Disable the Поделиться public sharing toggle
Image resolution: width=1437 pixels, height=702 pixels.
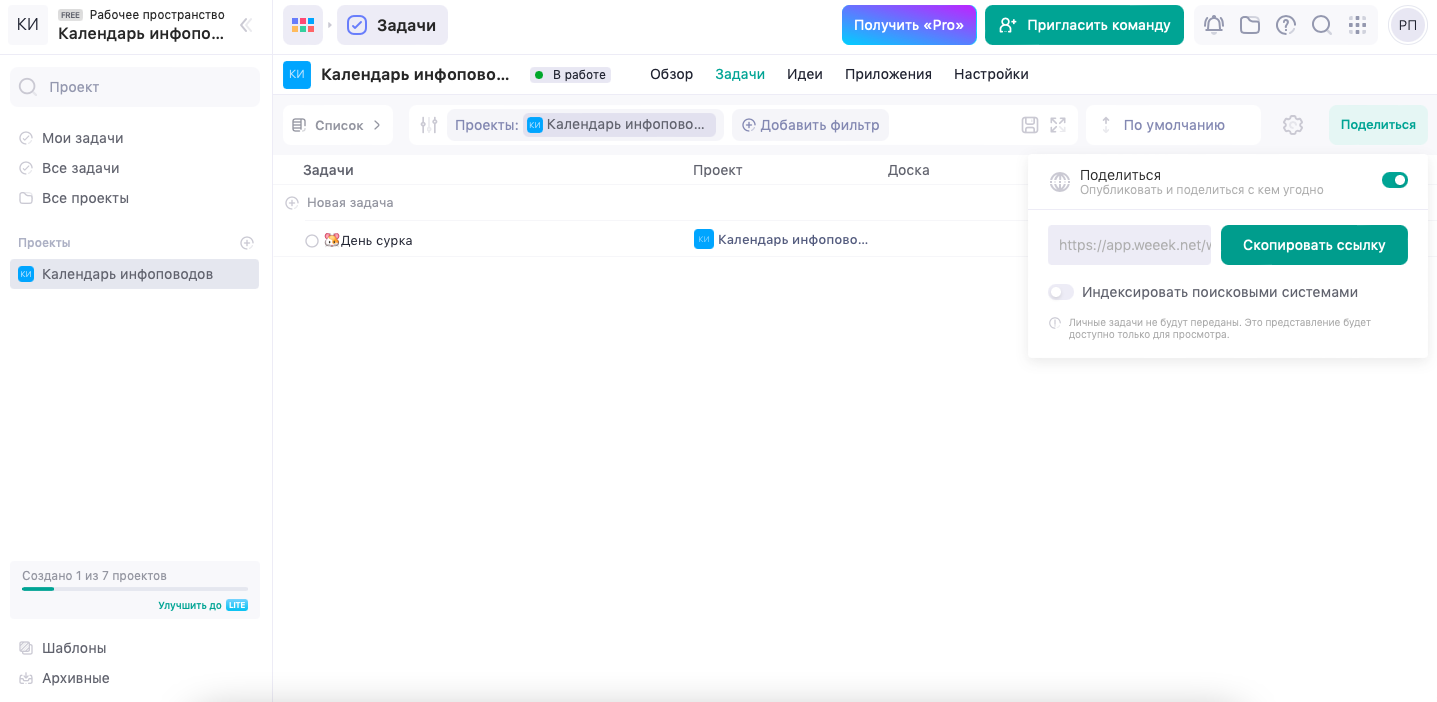click(1394, 180)
